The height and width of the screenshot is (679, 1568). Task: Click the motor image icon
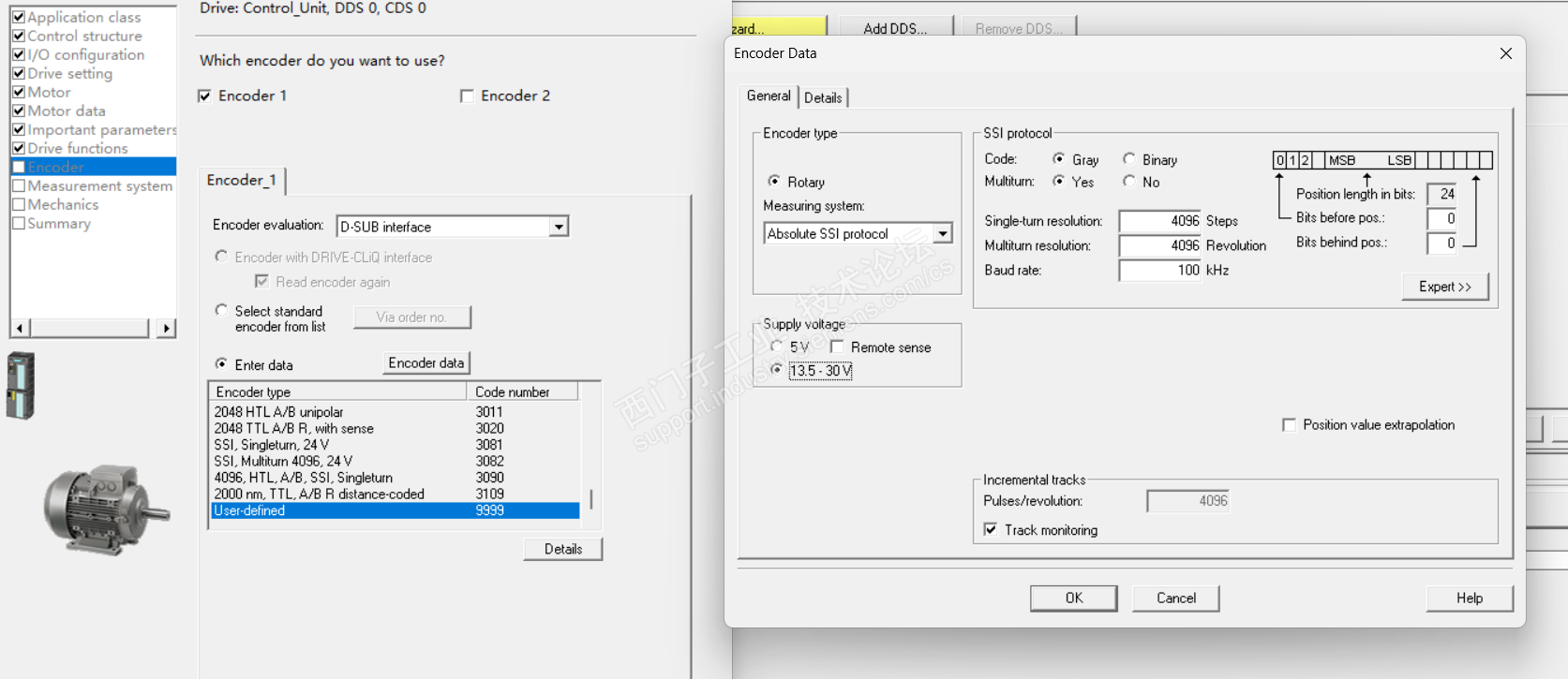[106, 509]
